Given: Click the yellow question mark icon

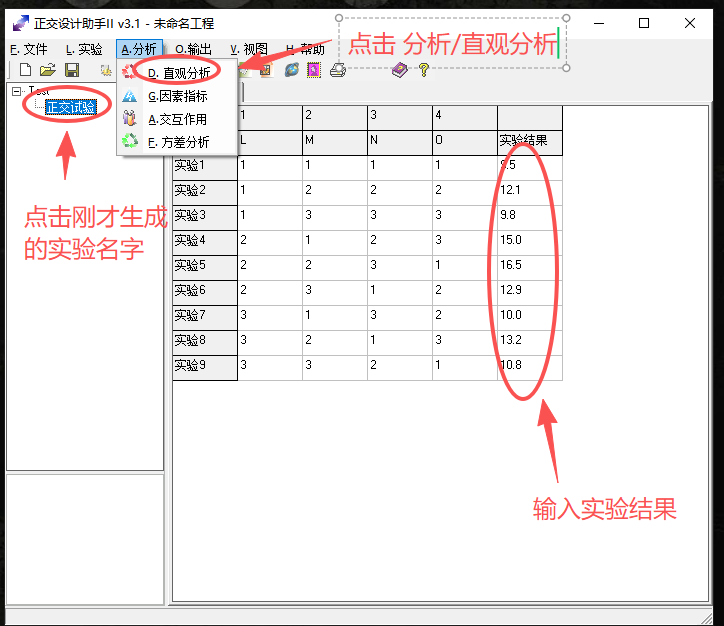Looking at the screenshot, I should click(424, 70).
